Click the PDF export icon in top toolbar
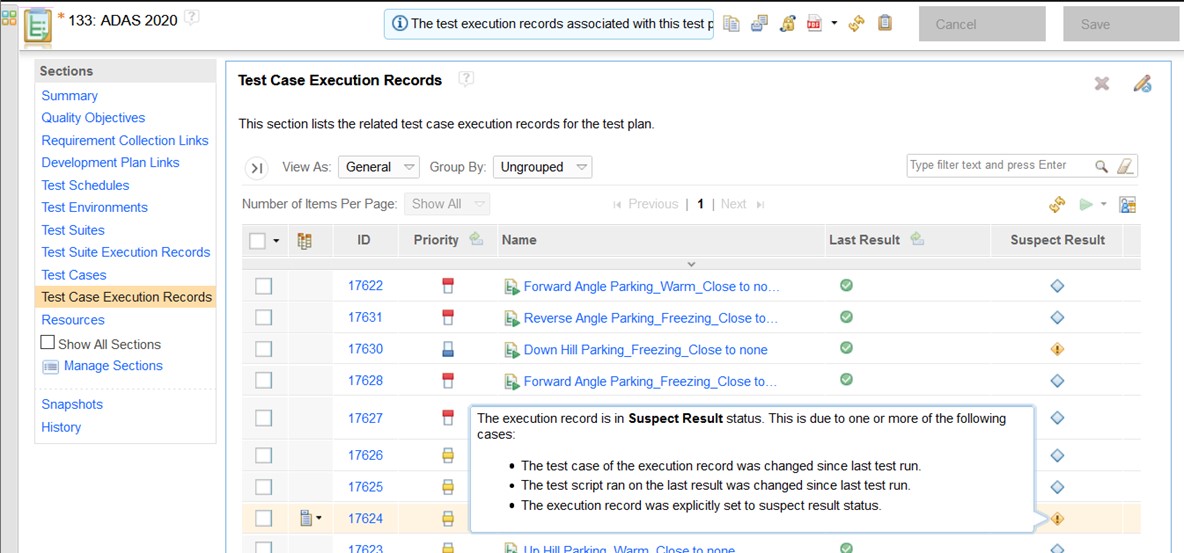 click(814, 24)
